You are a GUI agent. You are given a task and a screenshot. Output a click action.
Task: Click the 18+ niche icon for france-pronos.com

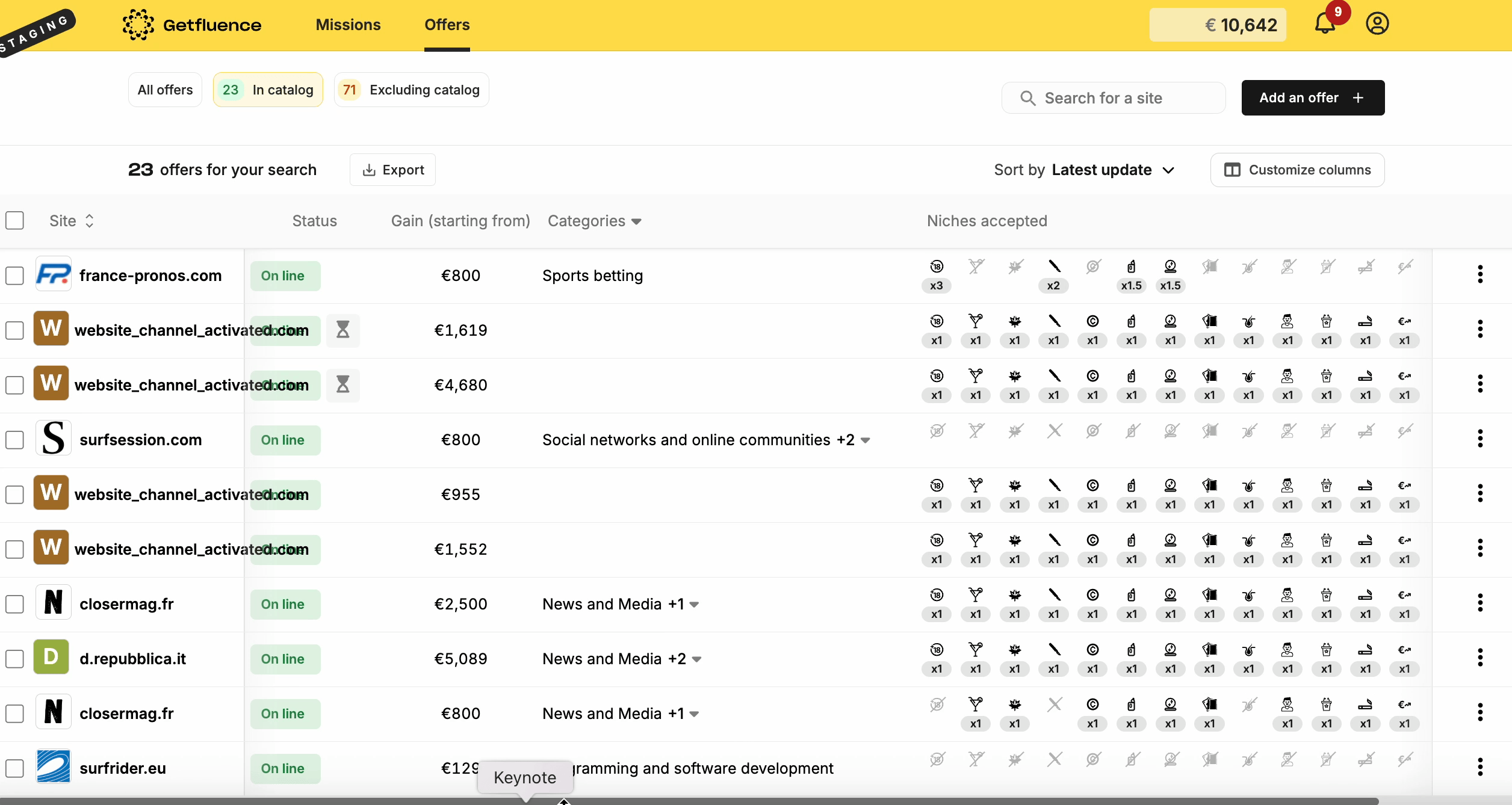(937, 267)
